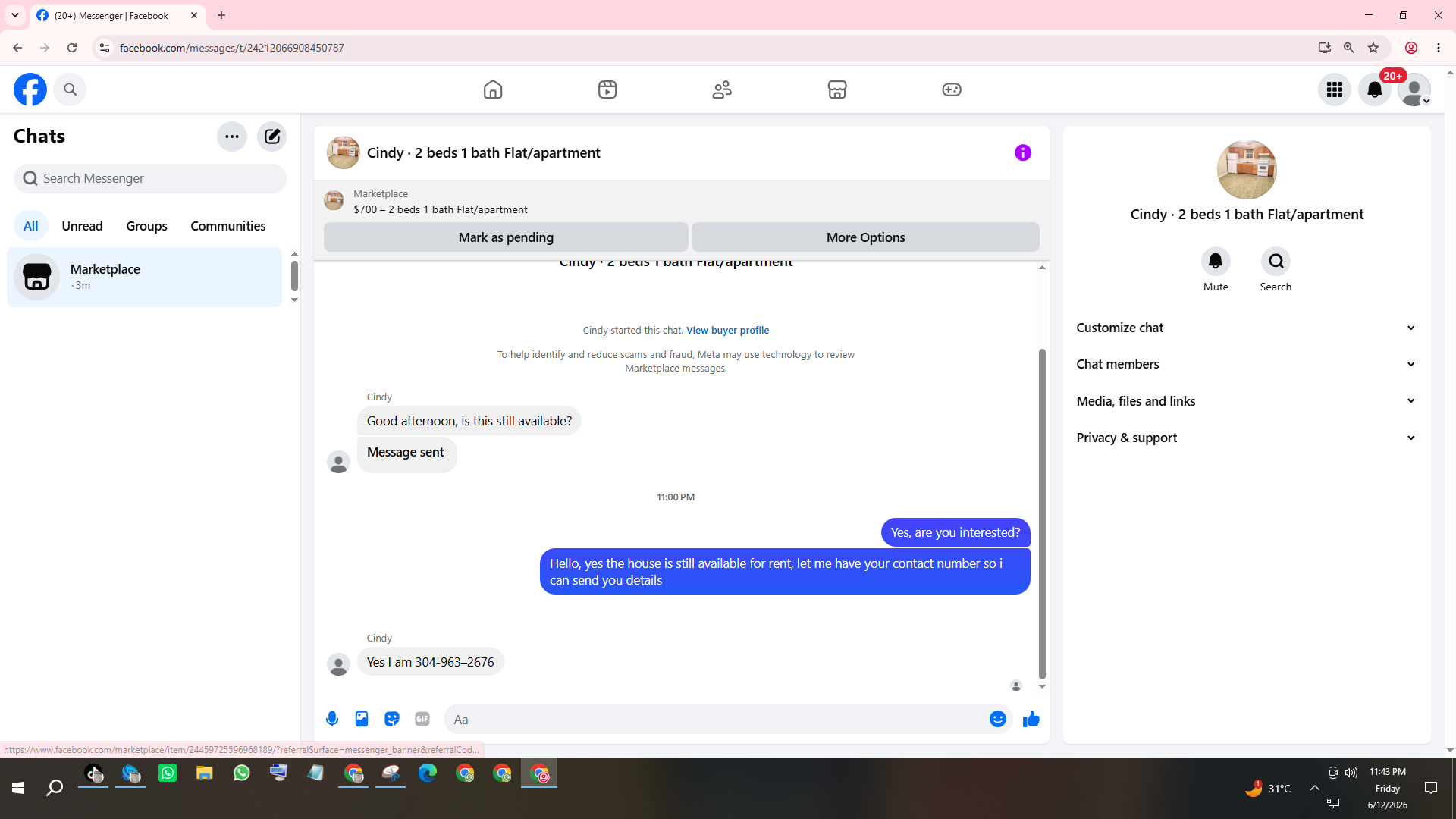The height and width of the screenshot is (819, 1456).
Task: Open Chats options three-dot menu
Action: click(232, 136)
